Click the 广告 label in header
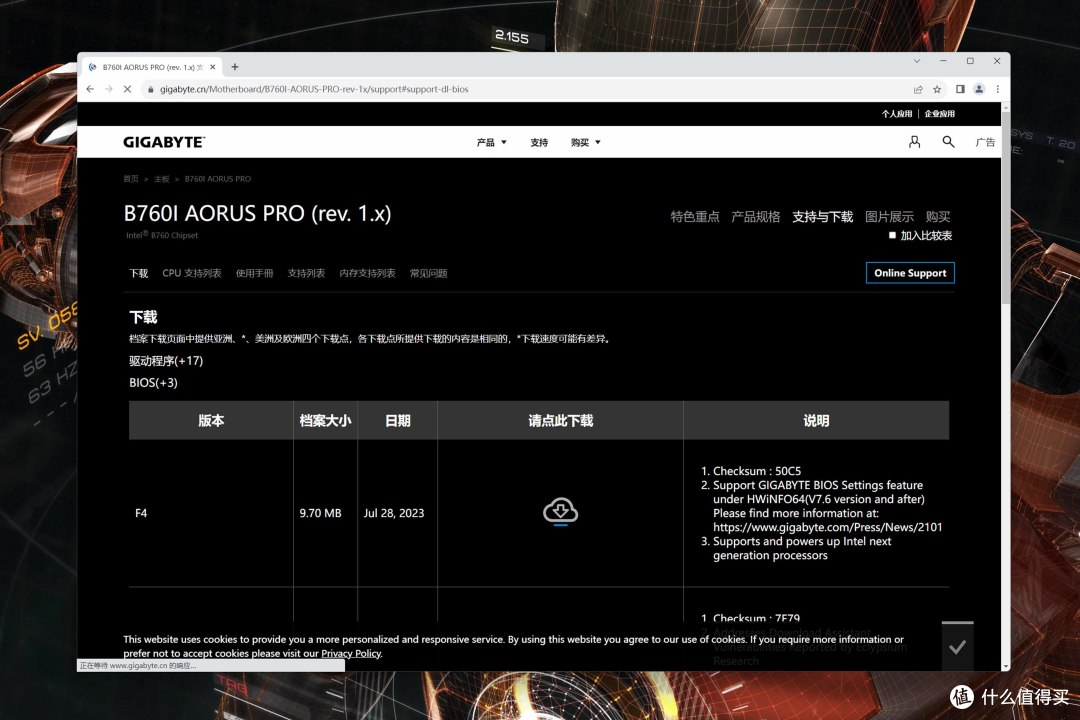This screenshot has height=720, width=1080. click(x=985, y=142)
